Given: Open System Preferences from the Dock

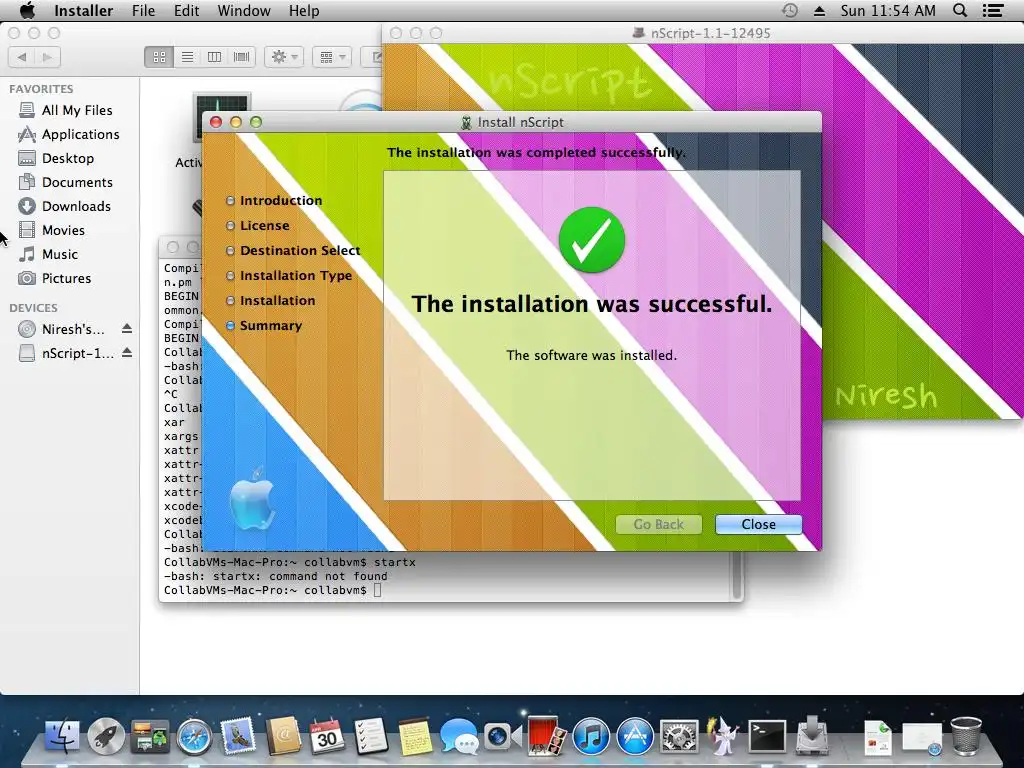Looking at the screenshot, I should (679, 737).
